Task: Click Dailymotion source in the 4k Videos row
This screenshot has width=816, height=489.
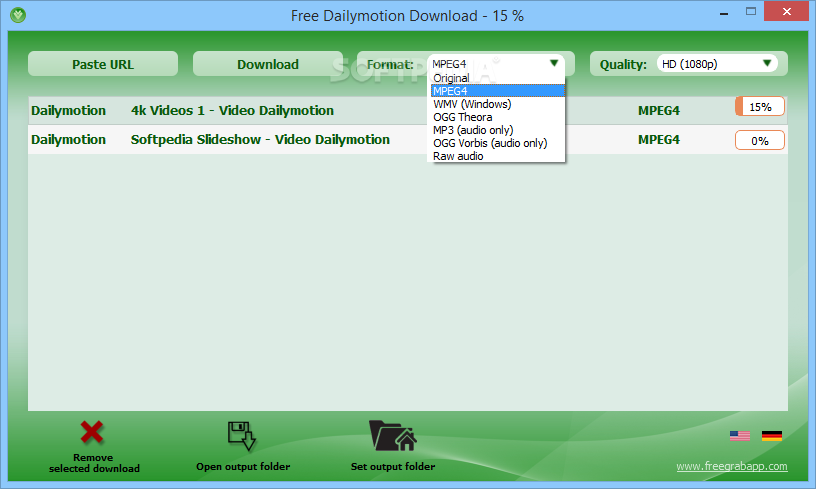Action: (68, 111)
